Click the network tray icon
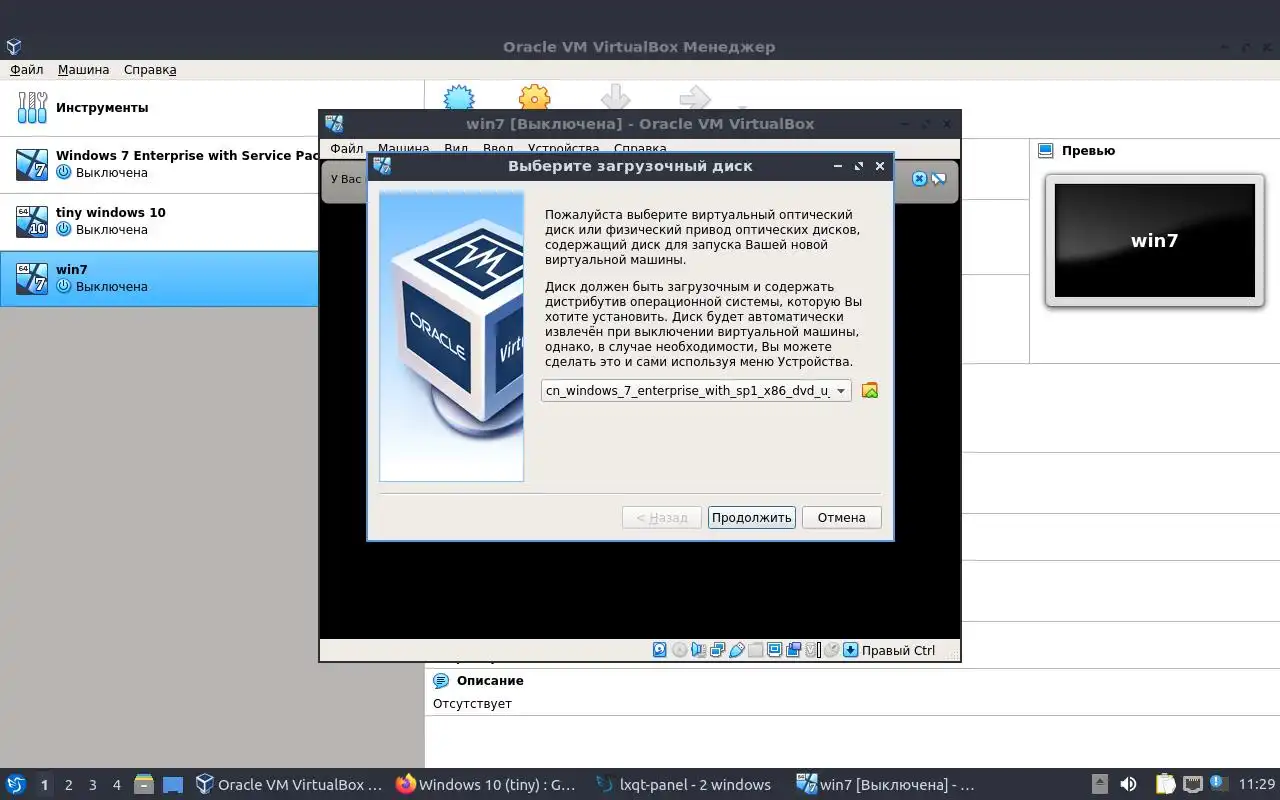The width and height of the screenshot is (1280, 800). [1193, 785]
